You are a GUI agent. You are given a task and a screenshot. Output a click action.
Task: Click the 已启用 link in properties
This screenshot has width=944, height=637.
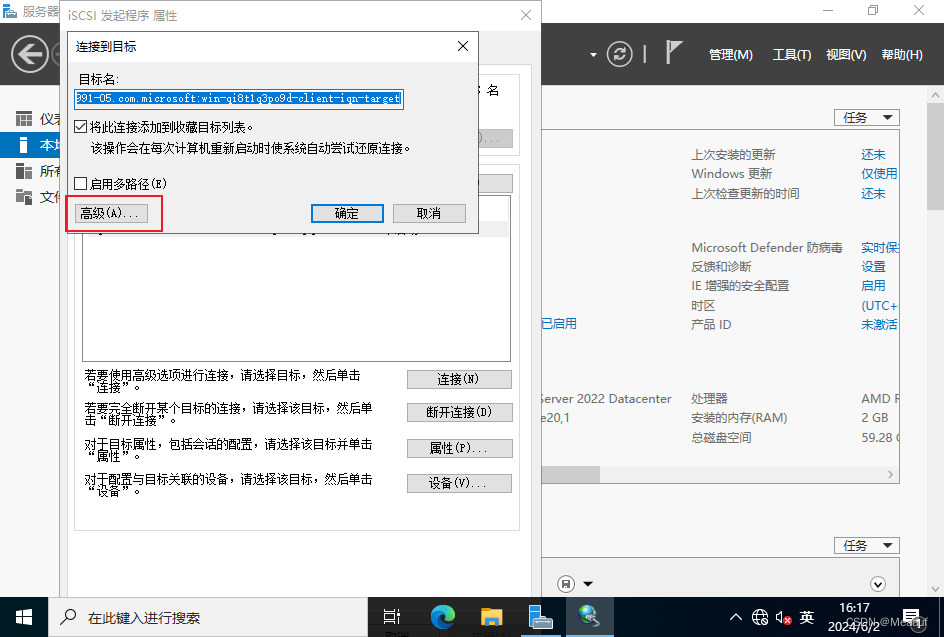559,324
